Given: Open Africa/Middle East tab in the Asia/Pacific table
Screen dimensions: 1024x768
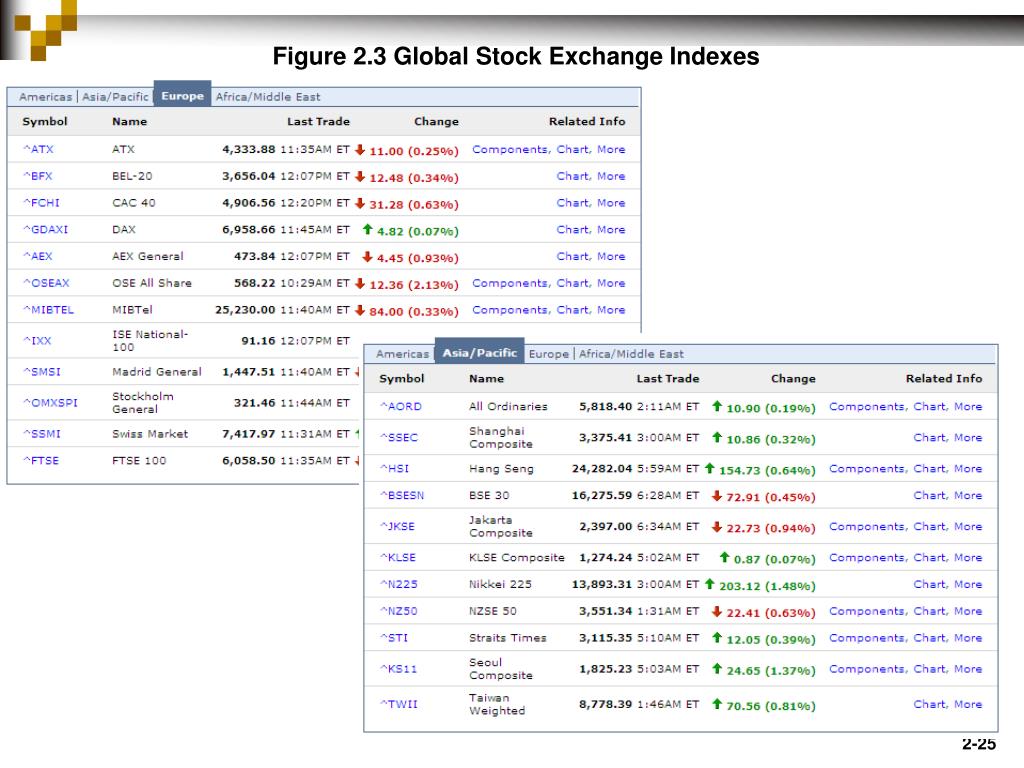Looking at the screenshot, I should pos(631,354).
